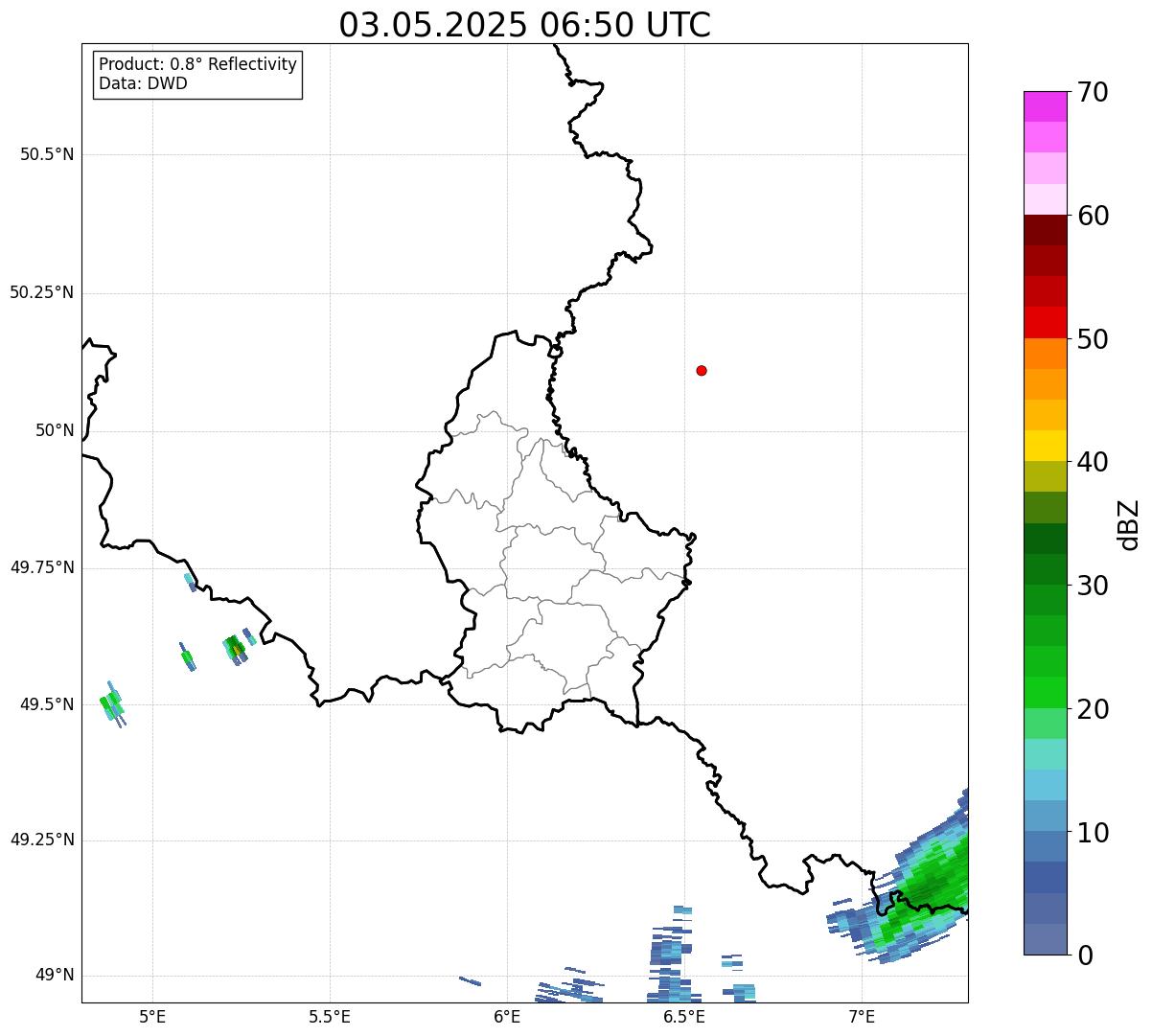The height and width of the screenshot is (1036, 1152).
Task: Click the colorbar tick label "20"
Action: pyautogui.click(x=1093, y=709)
